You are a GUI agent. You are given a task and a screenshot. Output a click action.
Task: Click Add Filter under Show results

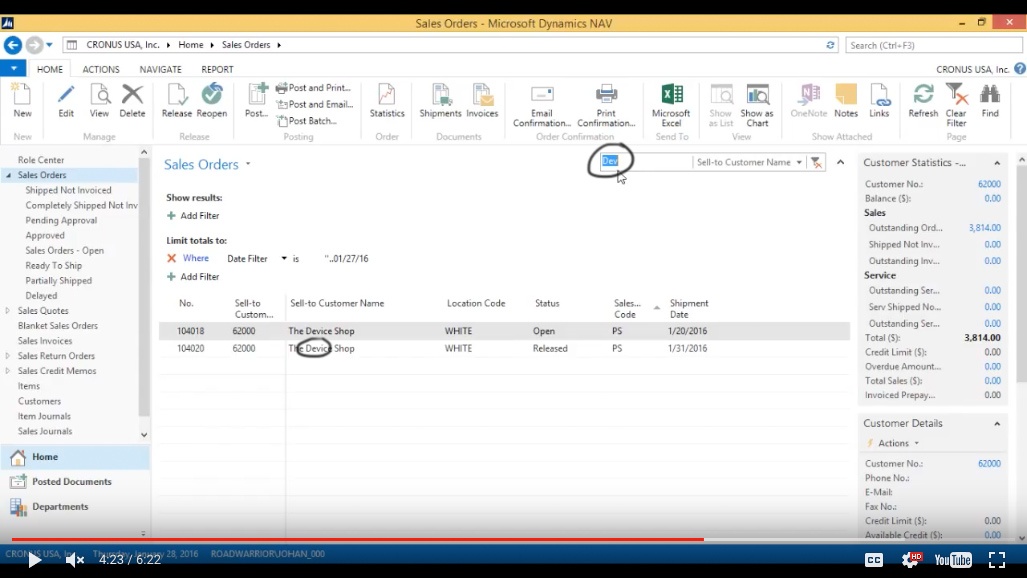193,216
